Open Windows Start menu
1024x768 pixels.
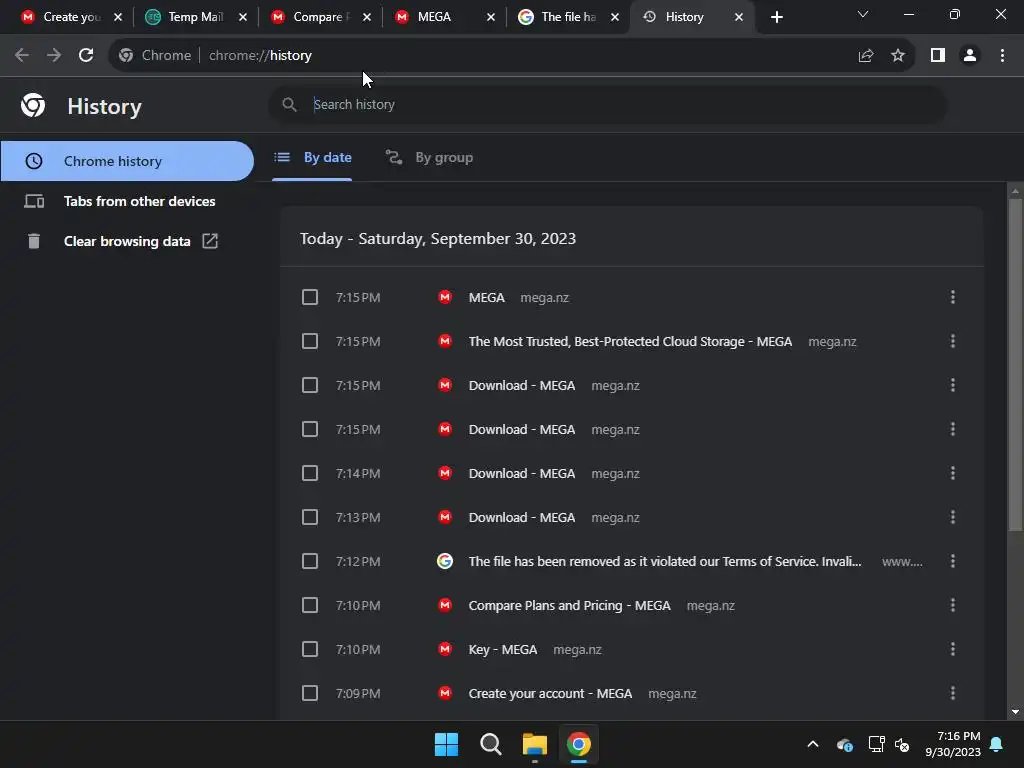[447, 744]
